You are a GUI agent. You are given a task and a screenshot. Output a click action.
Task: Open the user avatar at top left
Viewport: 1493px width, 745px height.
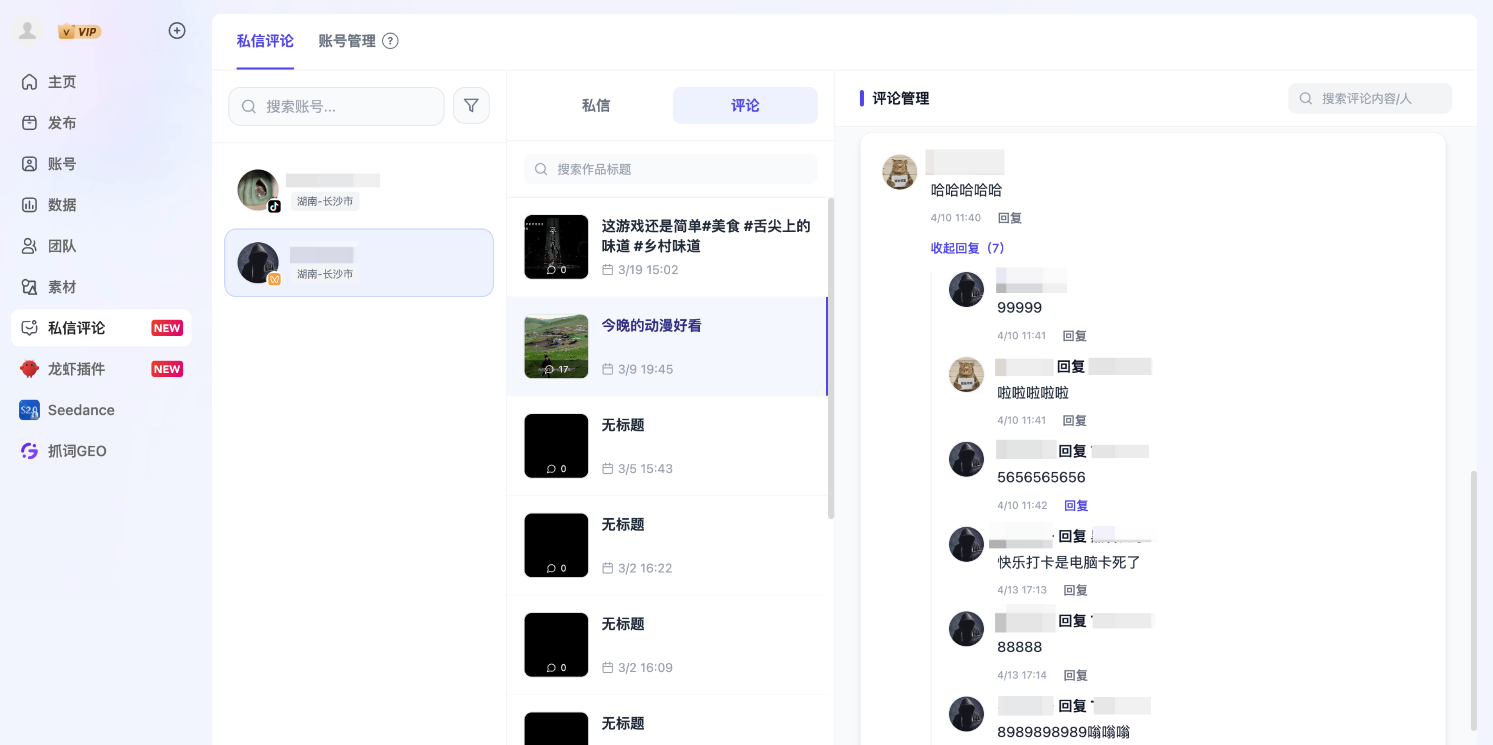27,31
